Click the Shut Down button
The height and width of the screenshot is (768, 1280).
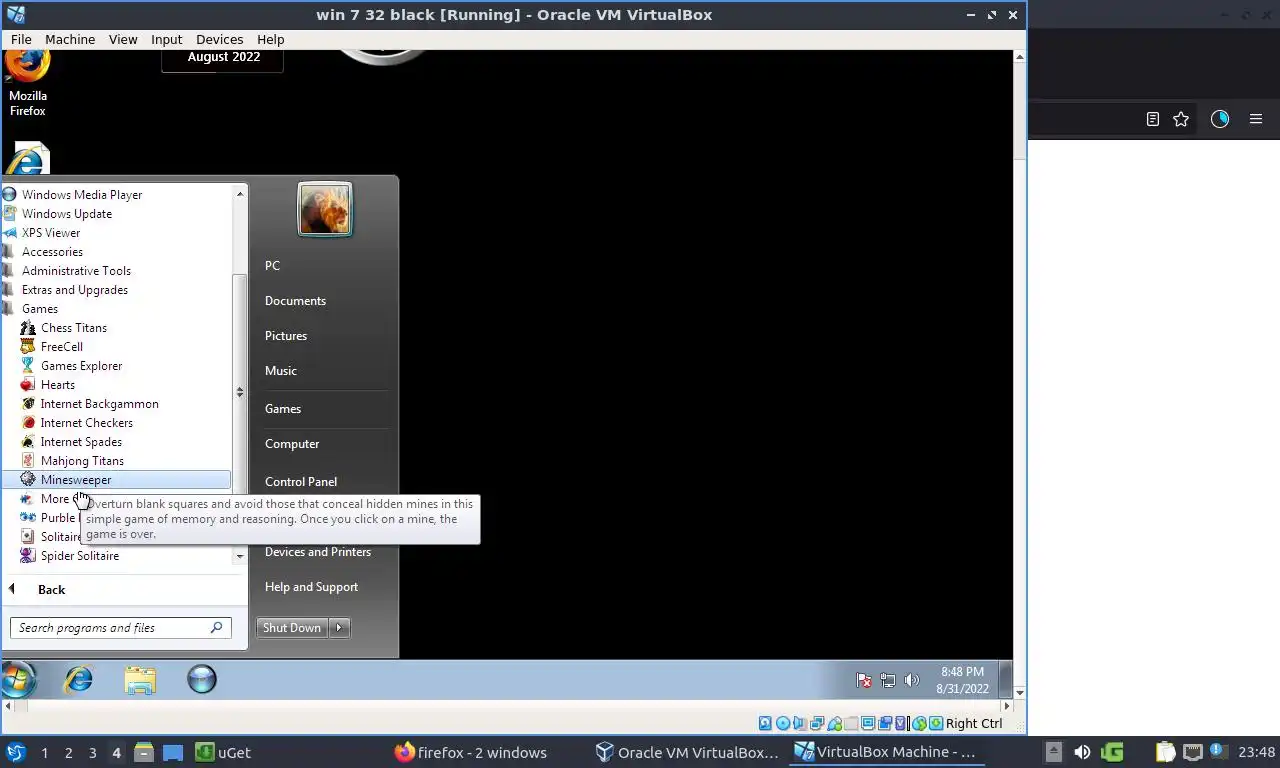tap(292, 628)
